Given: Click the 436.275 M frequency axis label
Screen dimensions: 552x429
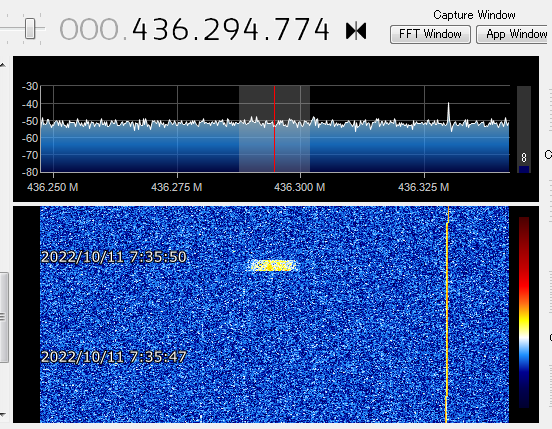Looking at the screenshot, I should tap(177, 187).
